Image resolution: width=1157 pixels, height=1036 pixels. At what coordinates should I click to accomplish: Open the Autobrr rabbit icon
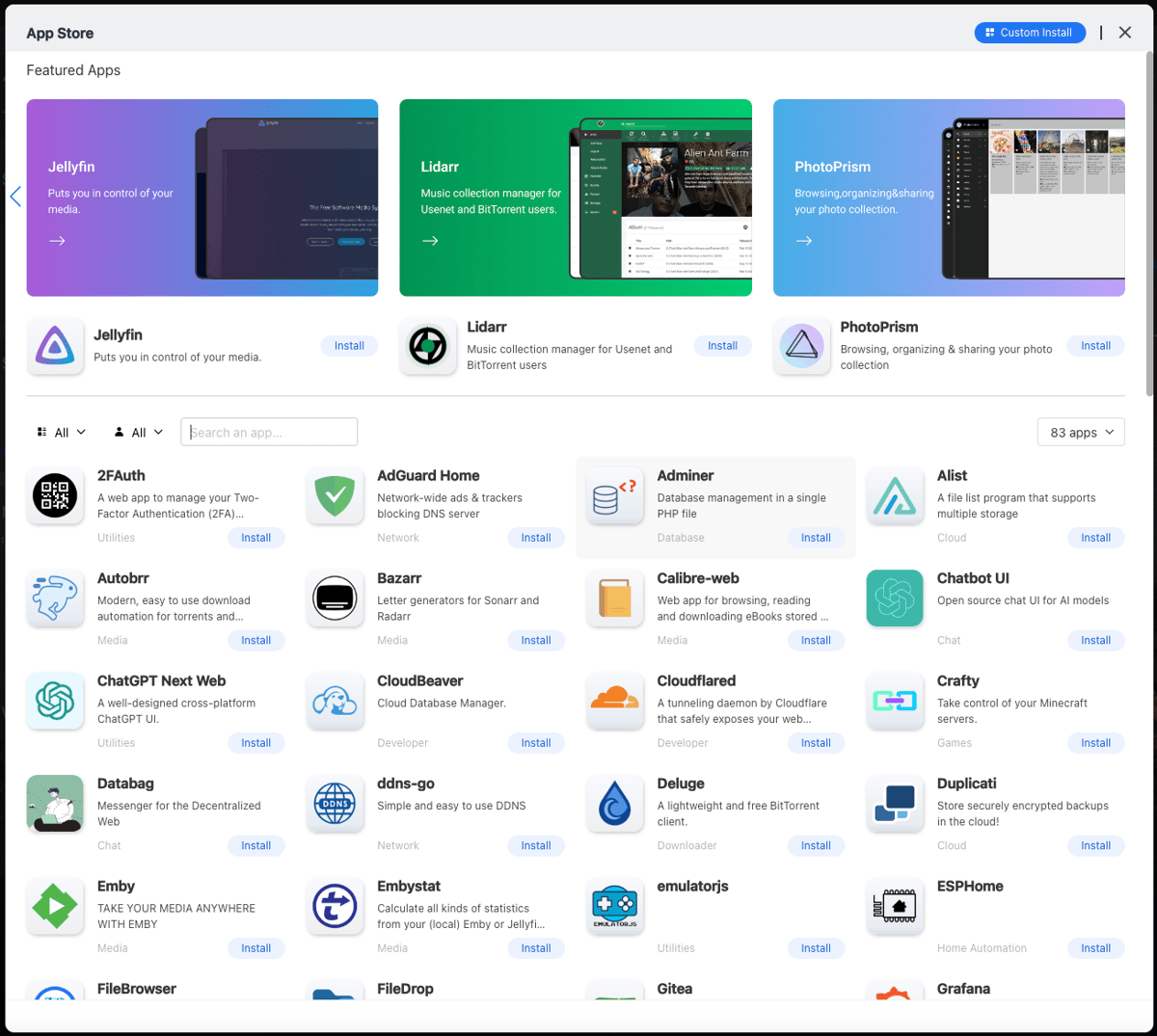(55, 598)
